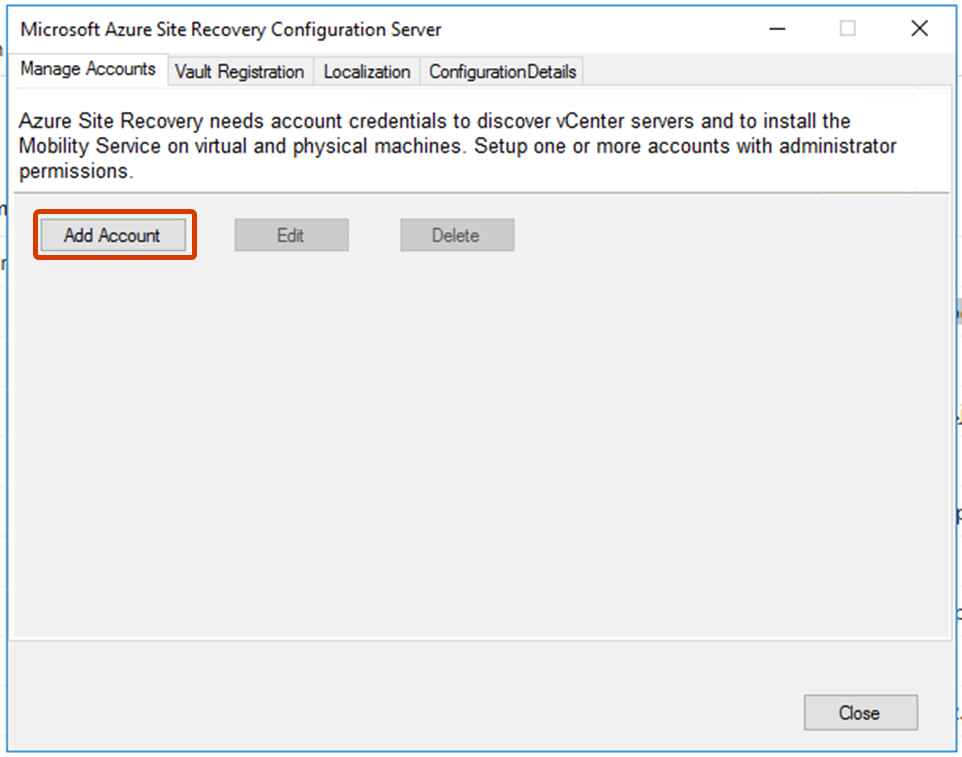
Task: Select the Vault Registration tab label
Action: pyautogui.click(x=239, y=71)
